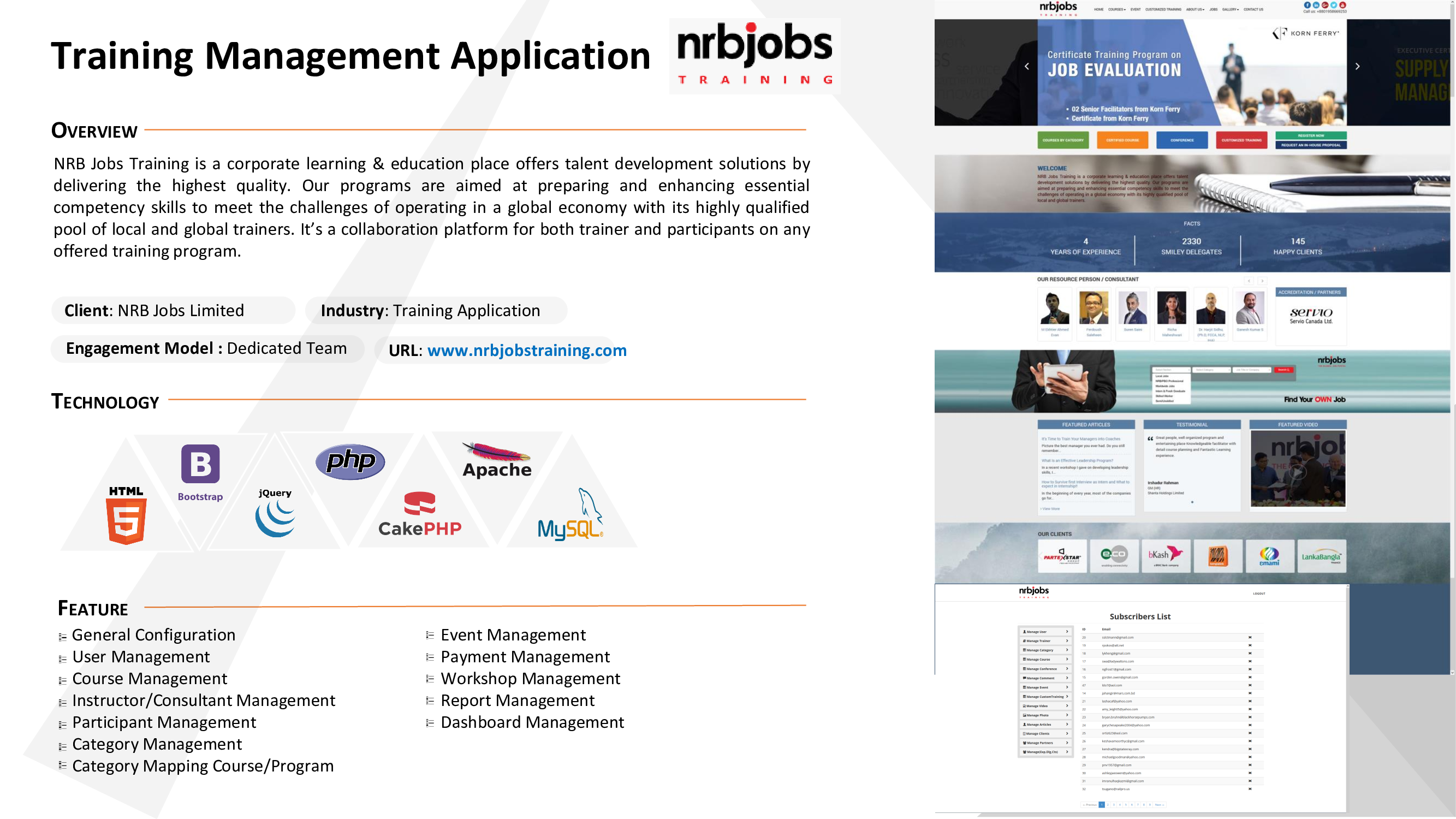The image size is (1456, 819).
Task: Open the Suren Saini consultant card
Action: click(x=1133, y=314)
